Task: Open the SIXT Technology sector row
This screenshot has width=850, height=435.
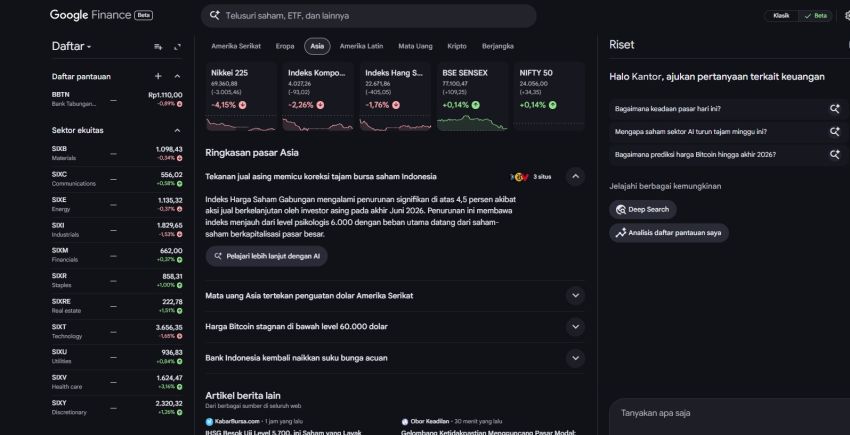Action: coord(117,331)
